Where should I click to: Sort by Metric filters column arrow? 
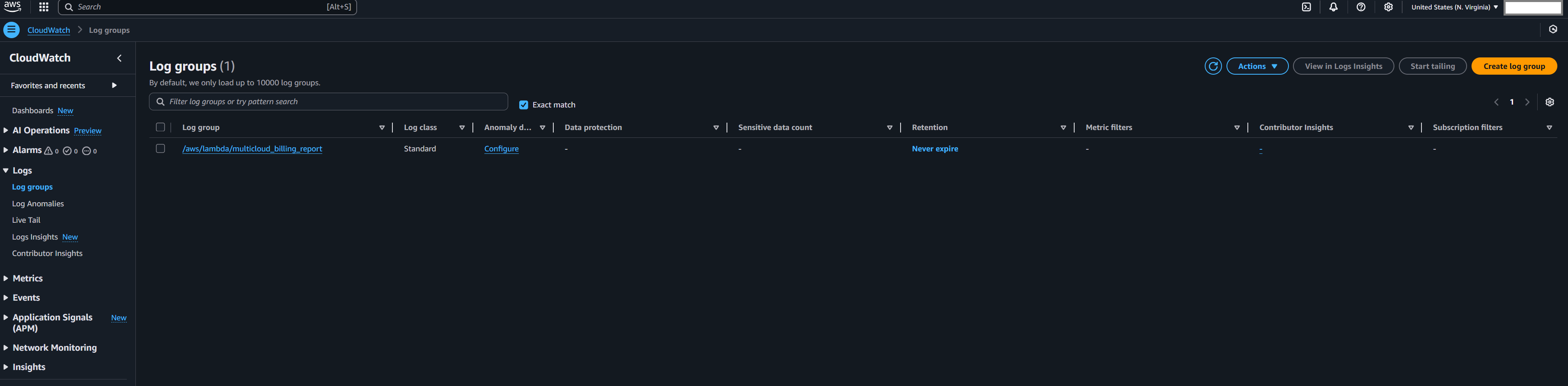click(x=1237, y=128)
